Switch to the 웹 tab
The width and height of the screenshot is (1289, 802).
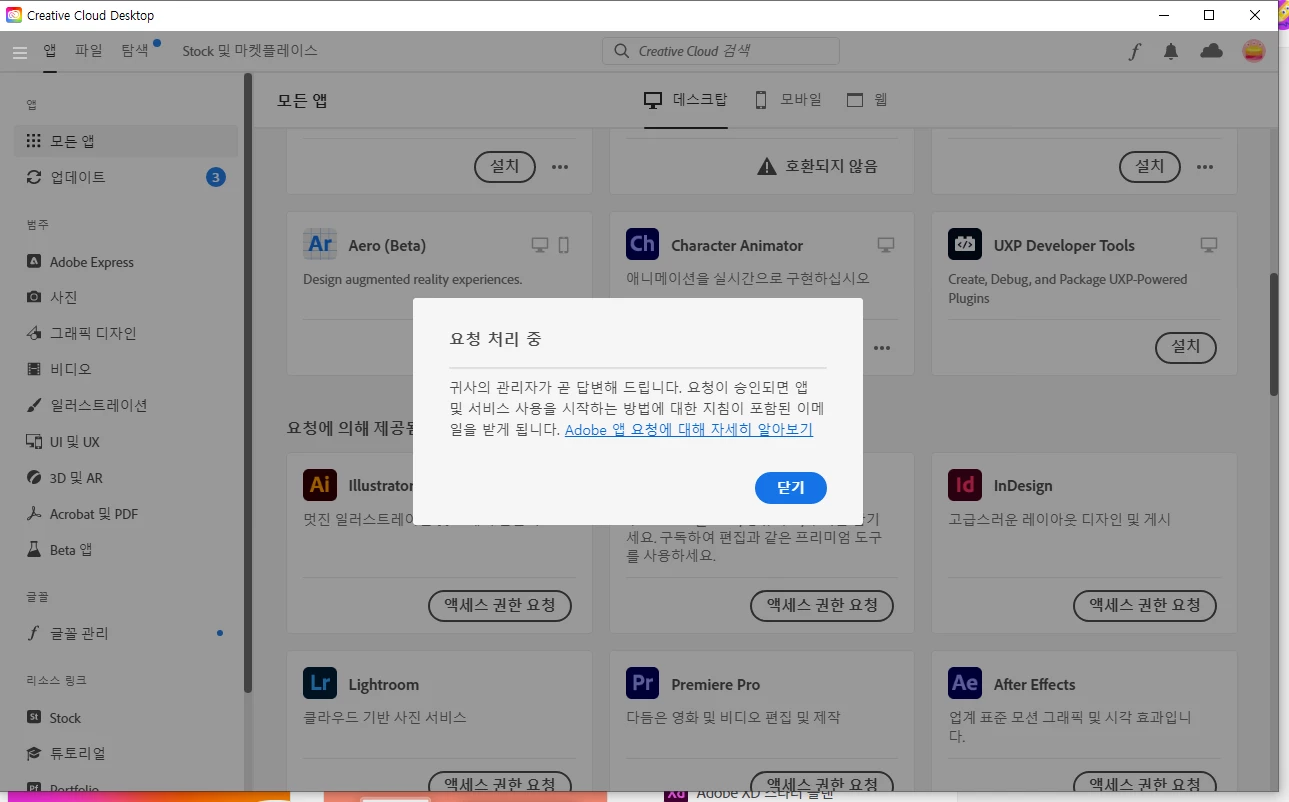[x=867, y=100]
